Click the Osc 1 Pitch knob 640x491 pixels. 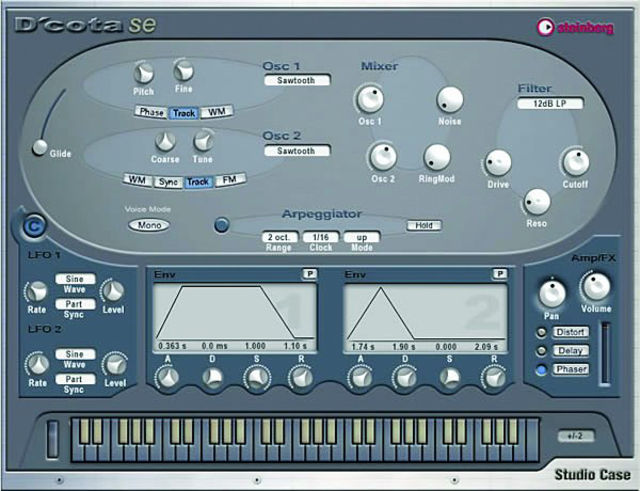[144, 74]
